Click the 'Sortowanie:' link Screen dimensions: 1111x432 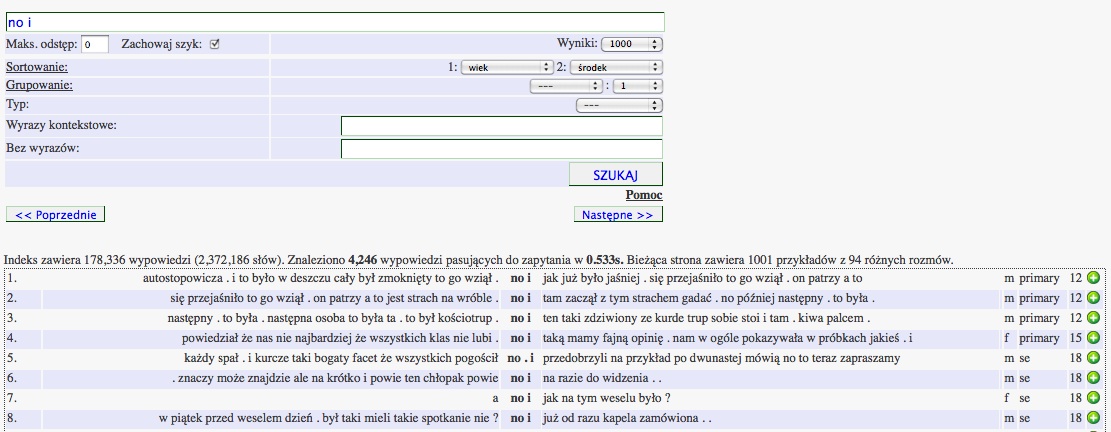point(37,67)
